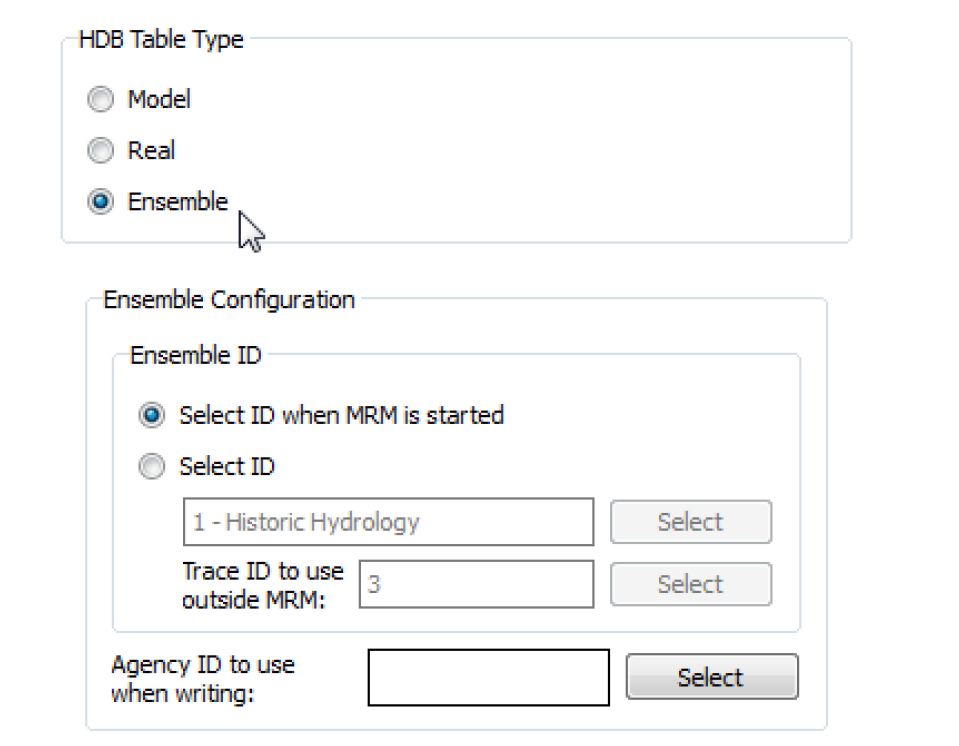
Task: Click the Trace ID field showing 3
Action: (475, 584)
